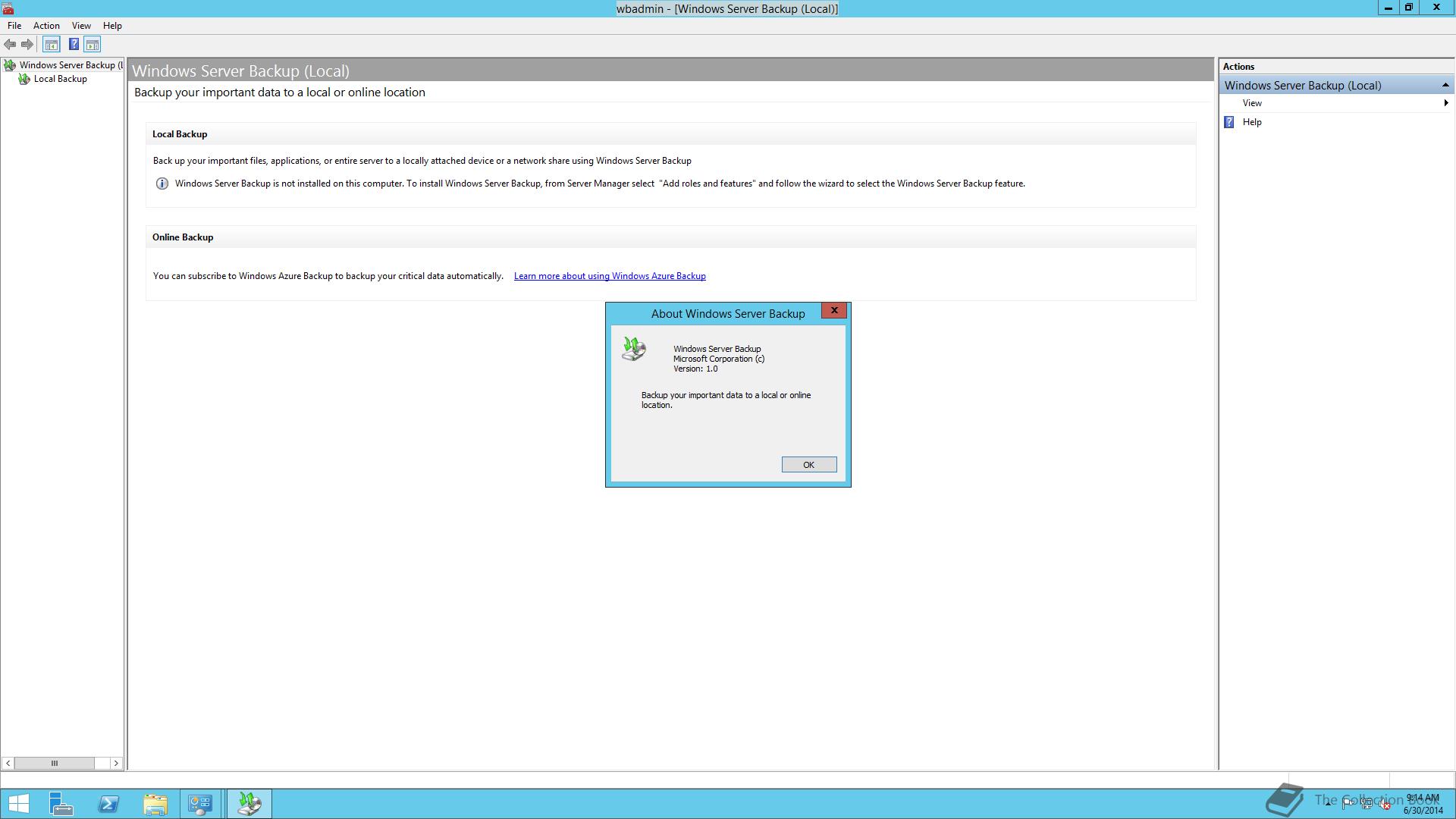Open Learn more about using Windows Azure Backup link
The width and height of the screenshot is (1456, 819).
coord(610,276)
